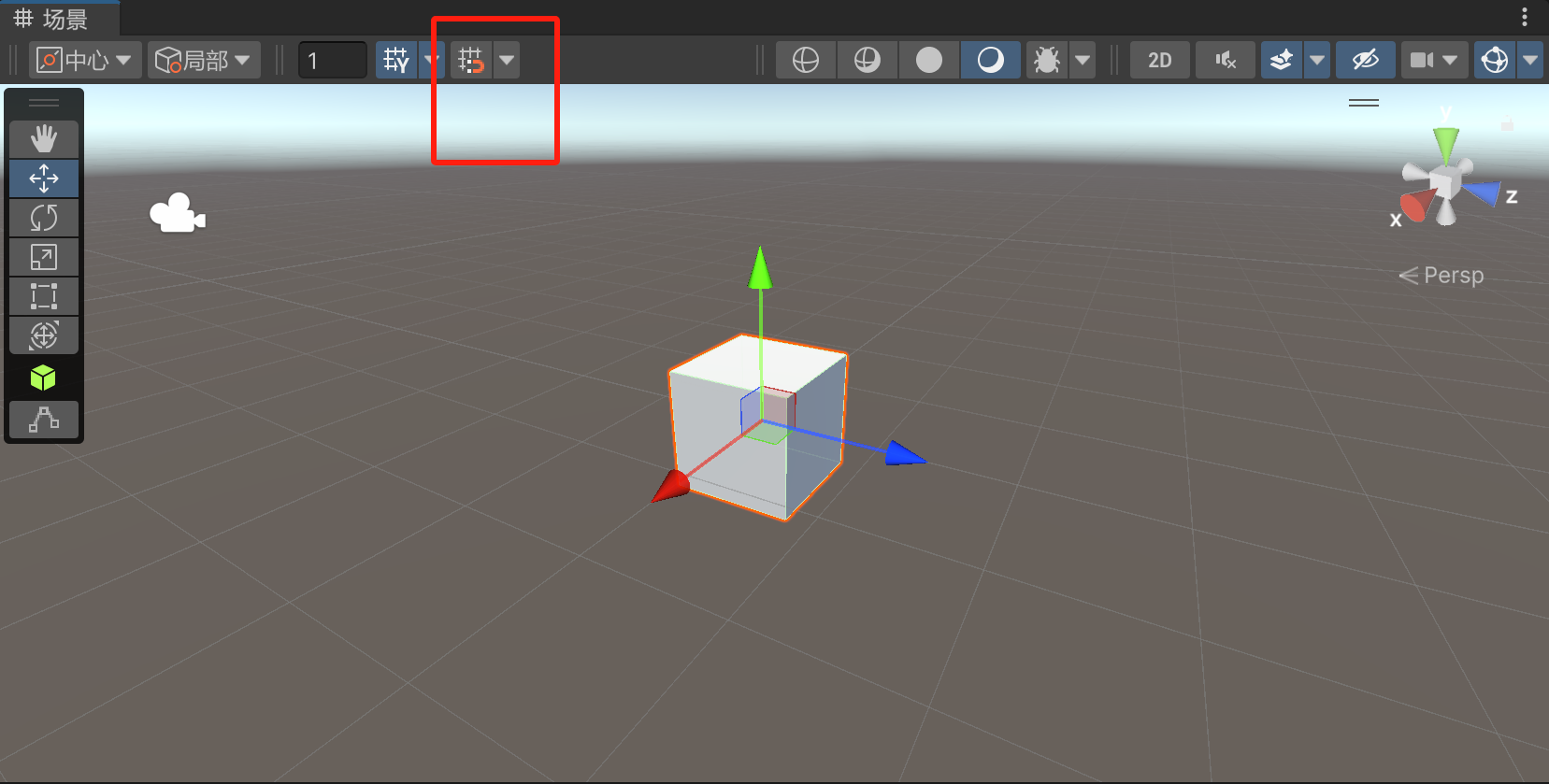Click the blue XY plane handle on gizmo
The image size is (1549, 784).
click(751, 411)
